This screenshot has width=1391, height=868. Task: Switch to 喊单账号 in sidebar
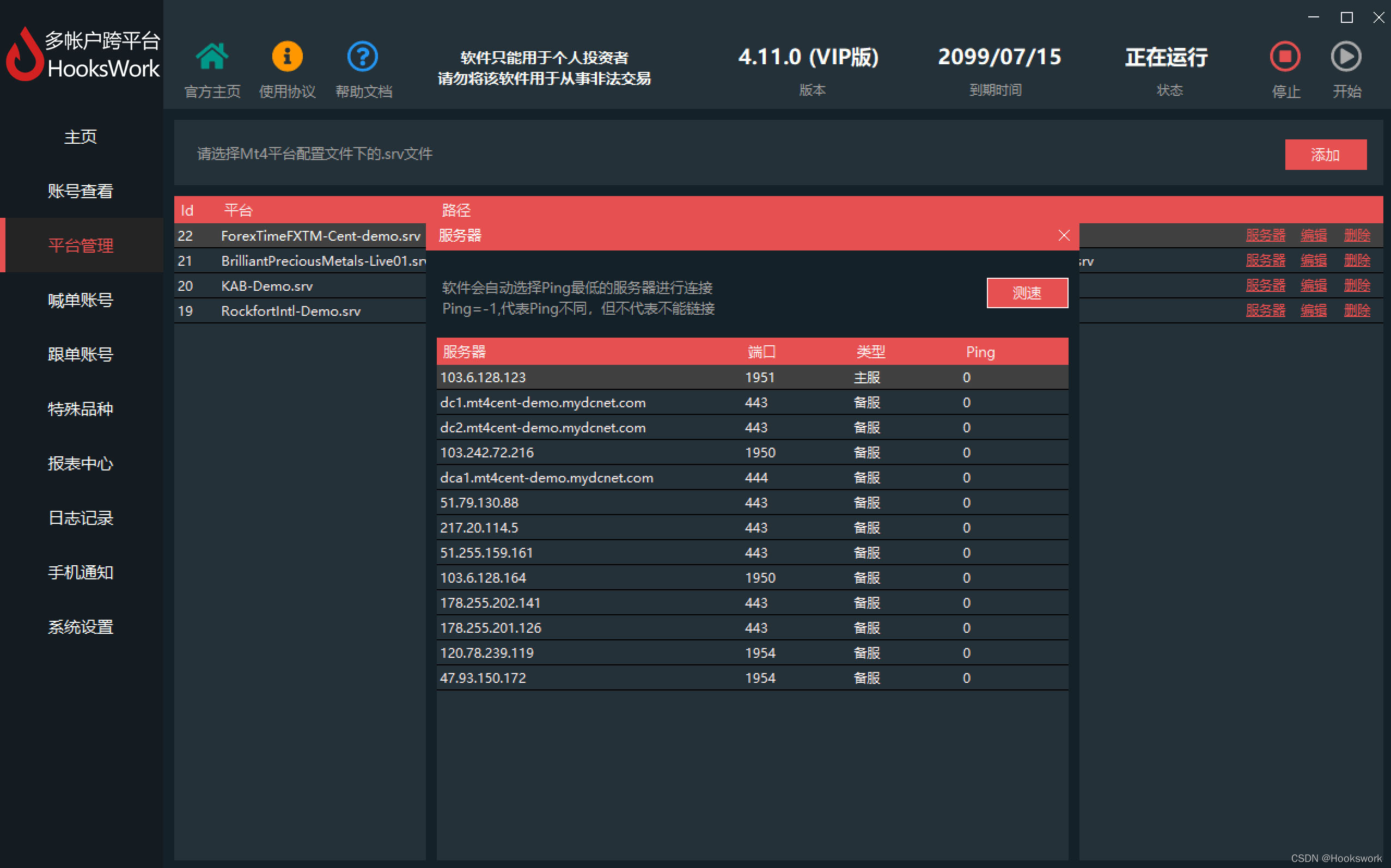click(x=81, y=300)
